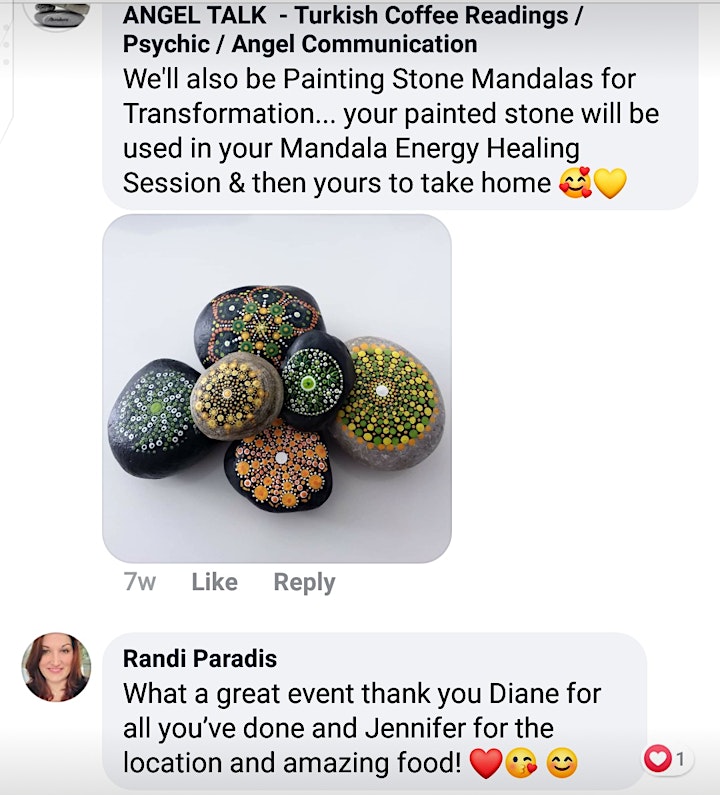Viewport: 720px width, 795px height.
Task: Click the black stone with green dots on left
Action: [x=153, y=418]
